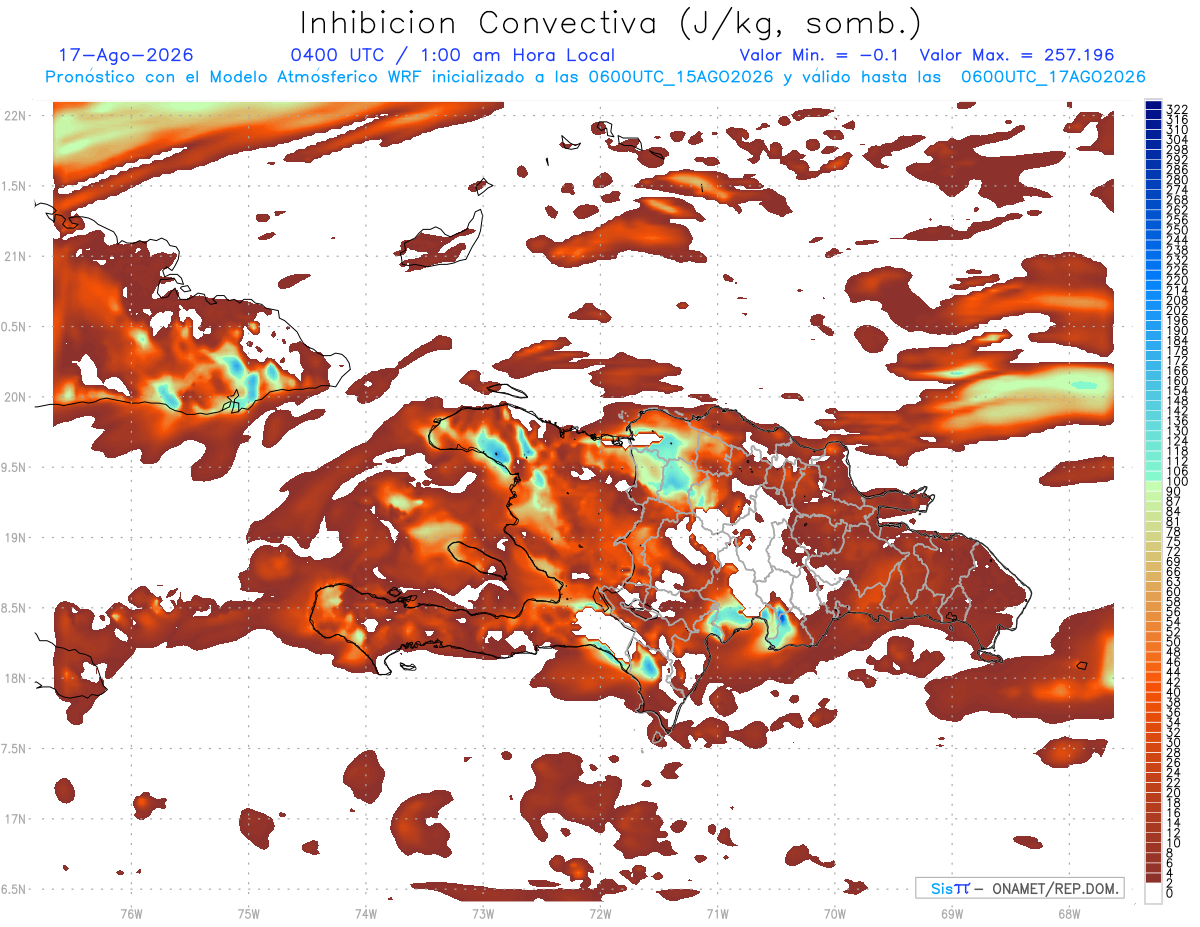Viewport: 1200px width, 927px height.
Task: Pick the darkest blue swatch atop the color bar
Action: click(1154, 104)
